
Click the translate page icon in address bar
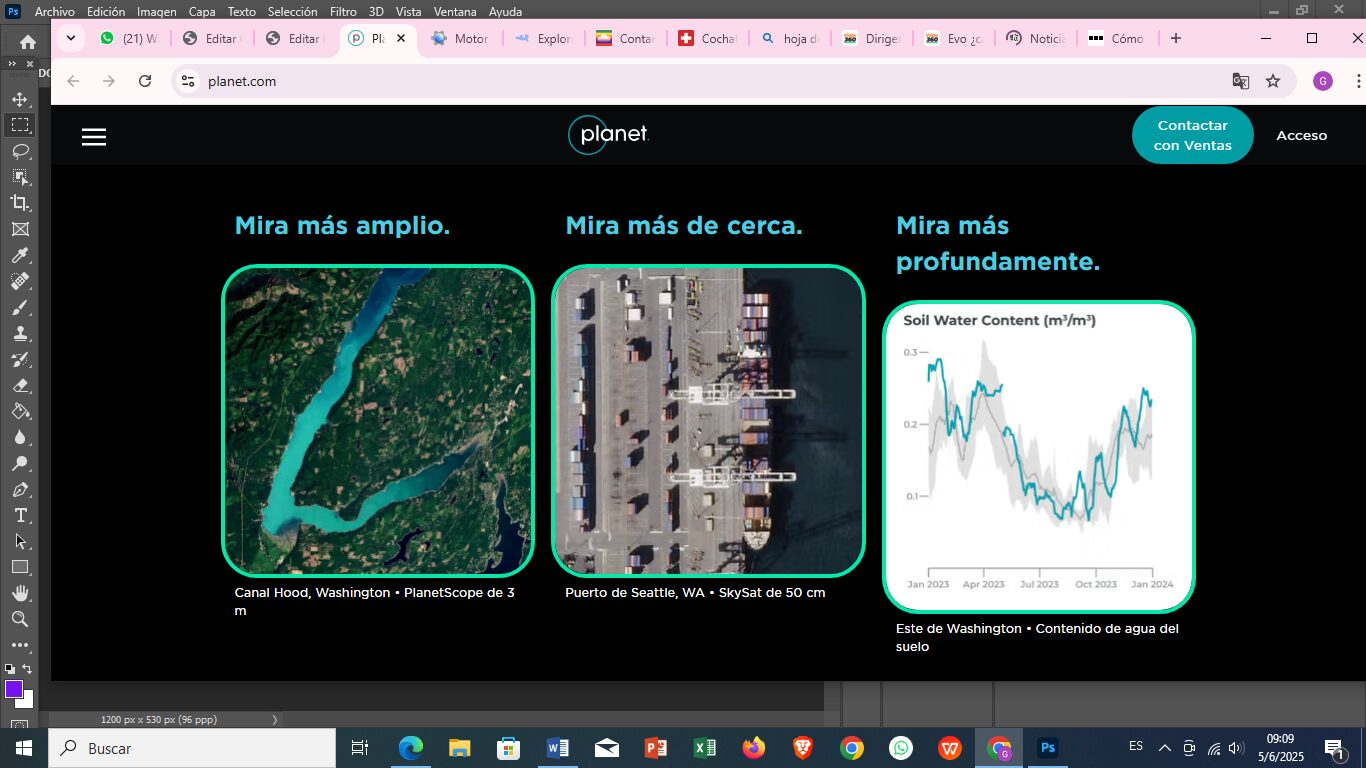(1240, 81)
